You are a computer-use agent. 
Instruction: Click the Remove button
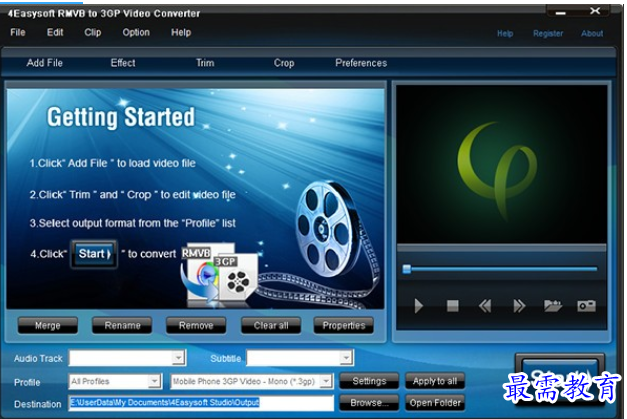[196, 325]
